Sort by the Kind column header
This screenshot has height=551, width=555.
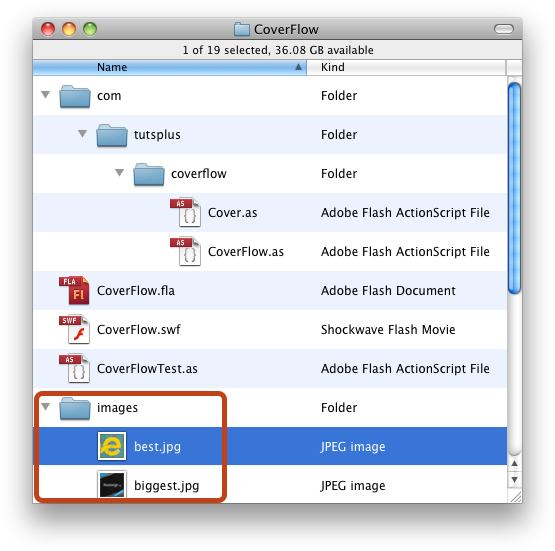406,67
